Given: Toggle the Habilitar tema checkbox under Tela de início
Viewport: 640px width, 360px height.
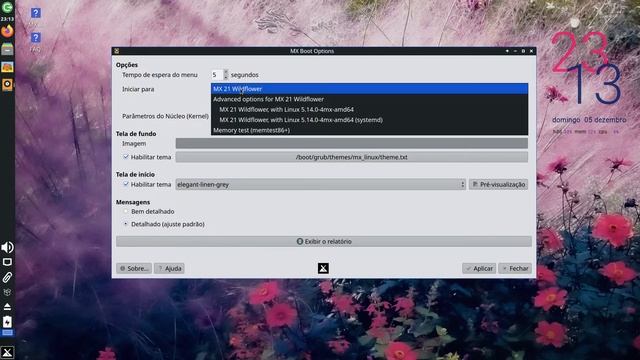Looking at the screenshot, I should tap(126, 184).
